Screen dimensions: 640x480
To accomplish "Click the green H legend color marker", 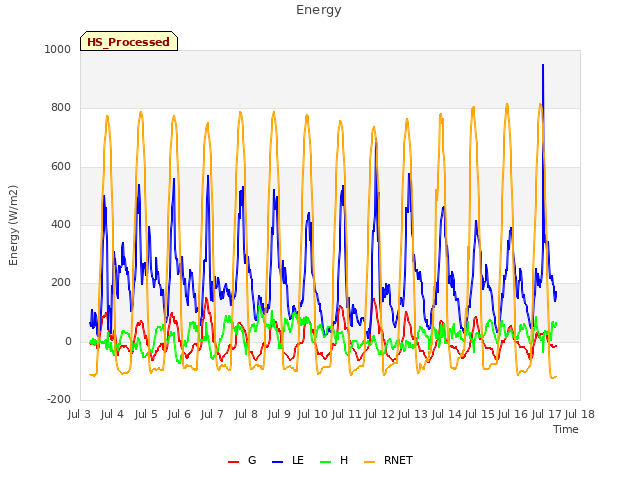I will pyautogui.click(x=325, y=462).
